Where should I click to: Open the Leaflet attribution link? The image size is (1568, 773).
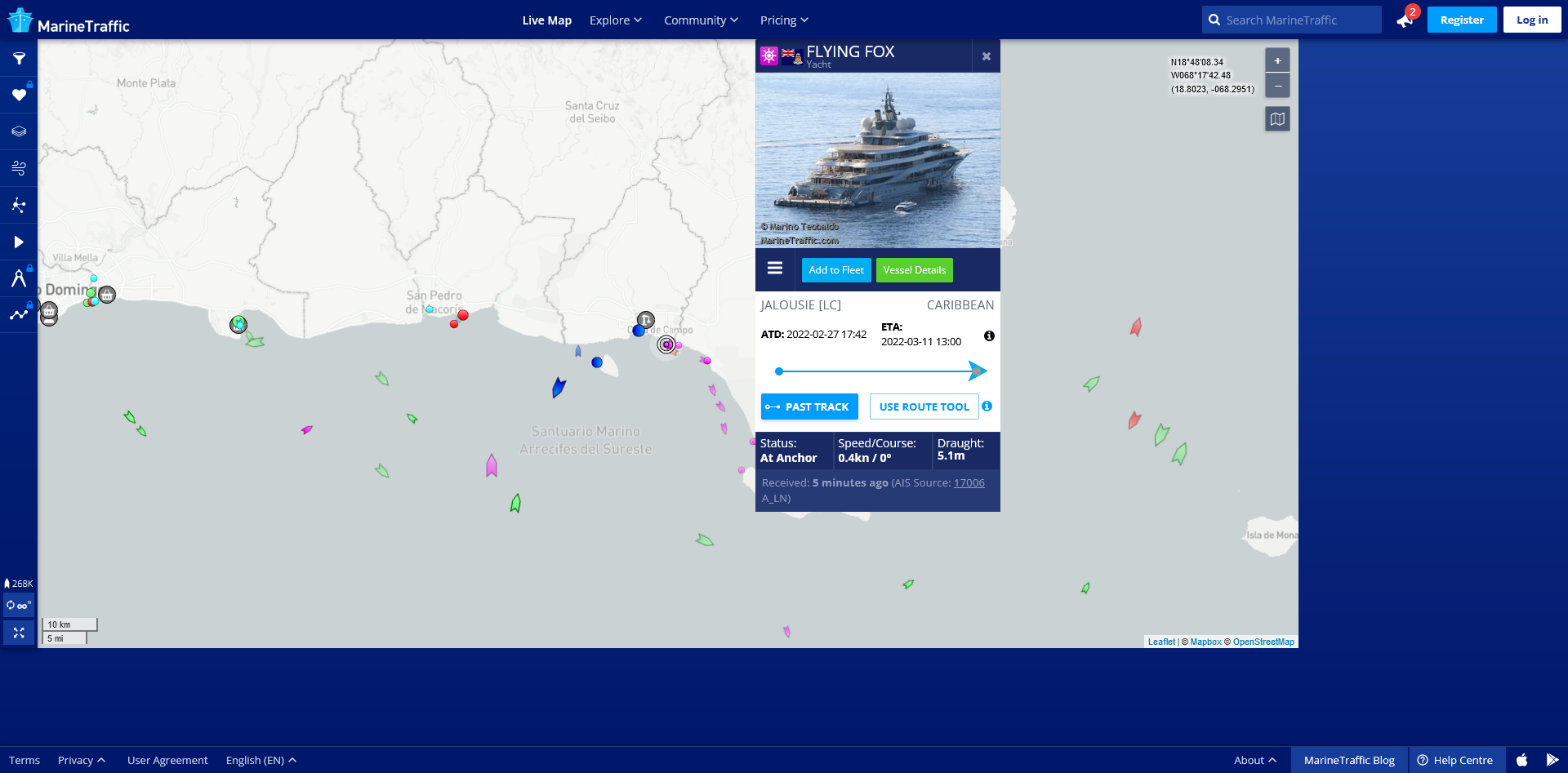tap(1161, 642)
